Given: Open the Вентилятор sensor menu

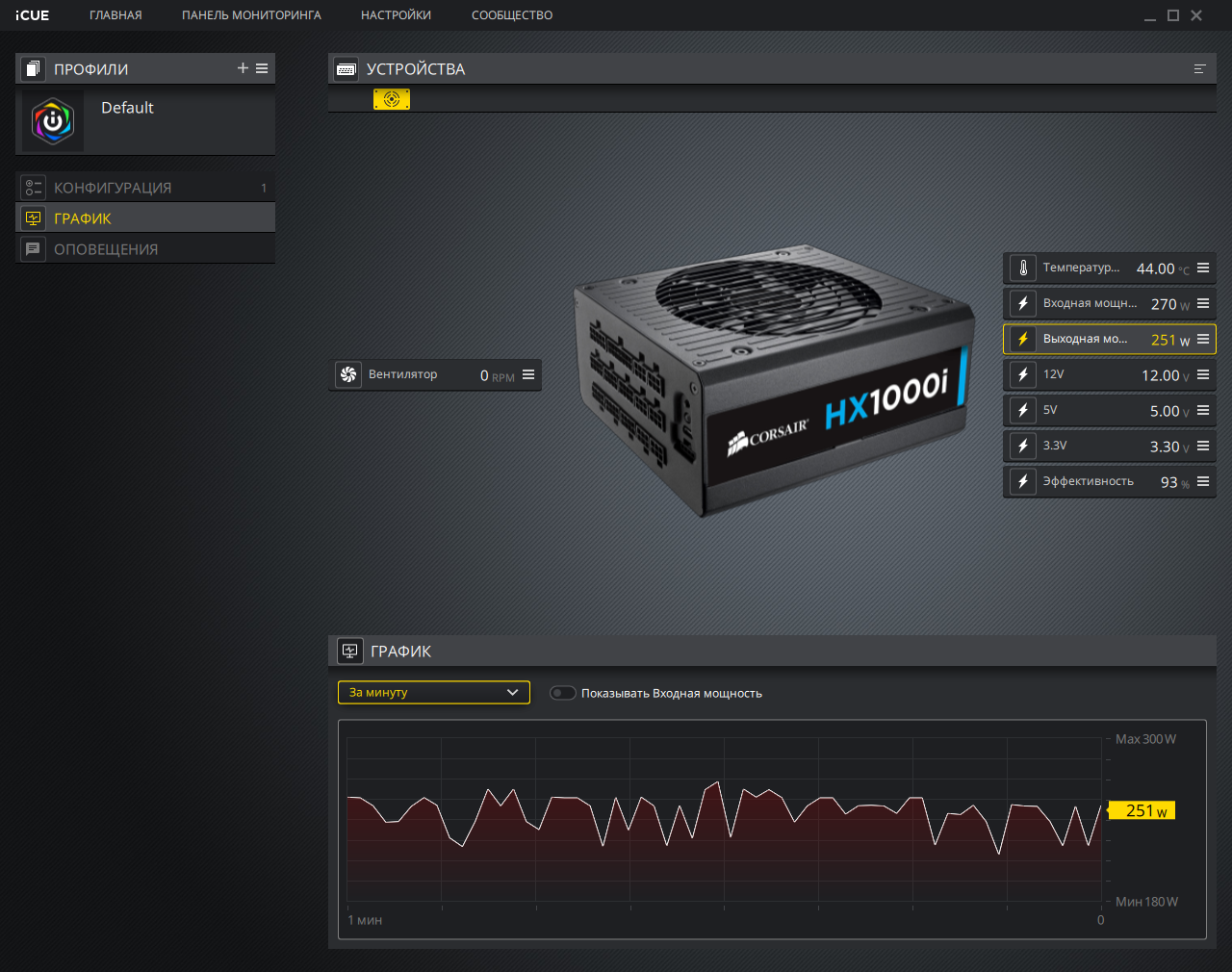Looking at the screenshot, I should (528, 374).
